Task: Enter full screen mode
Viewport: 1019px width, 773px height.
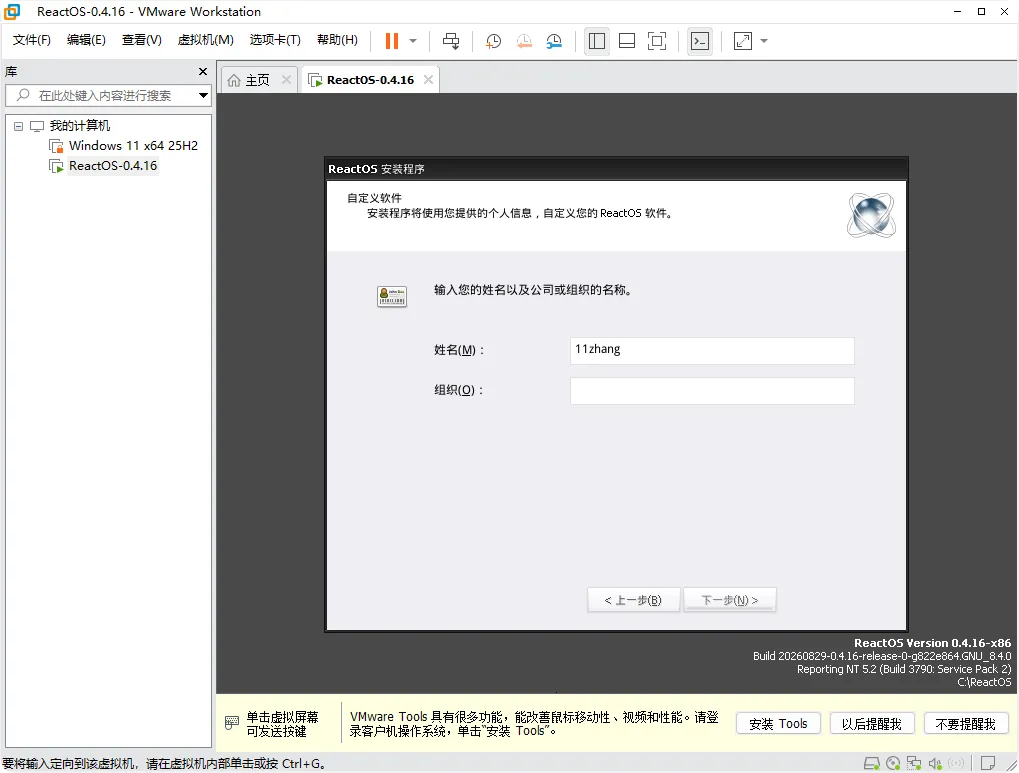Action: tap(657, 41)
